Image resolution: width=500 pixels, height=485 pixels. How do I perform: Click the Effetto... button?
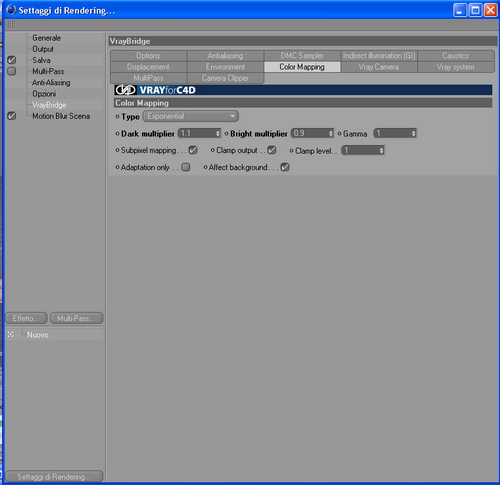[26, 318]
